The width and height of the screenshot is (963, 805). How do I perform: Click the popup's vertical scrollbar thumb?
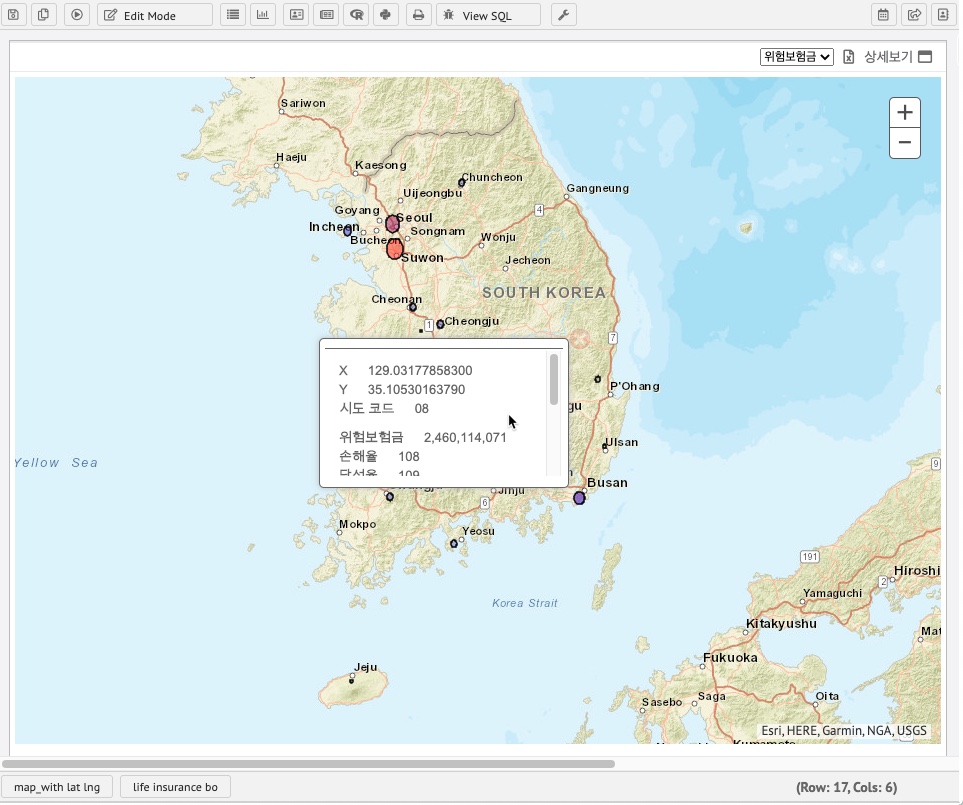coord(554,379)
